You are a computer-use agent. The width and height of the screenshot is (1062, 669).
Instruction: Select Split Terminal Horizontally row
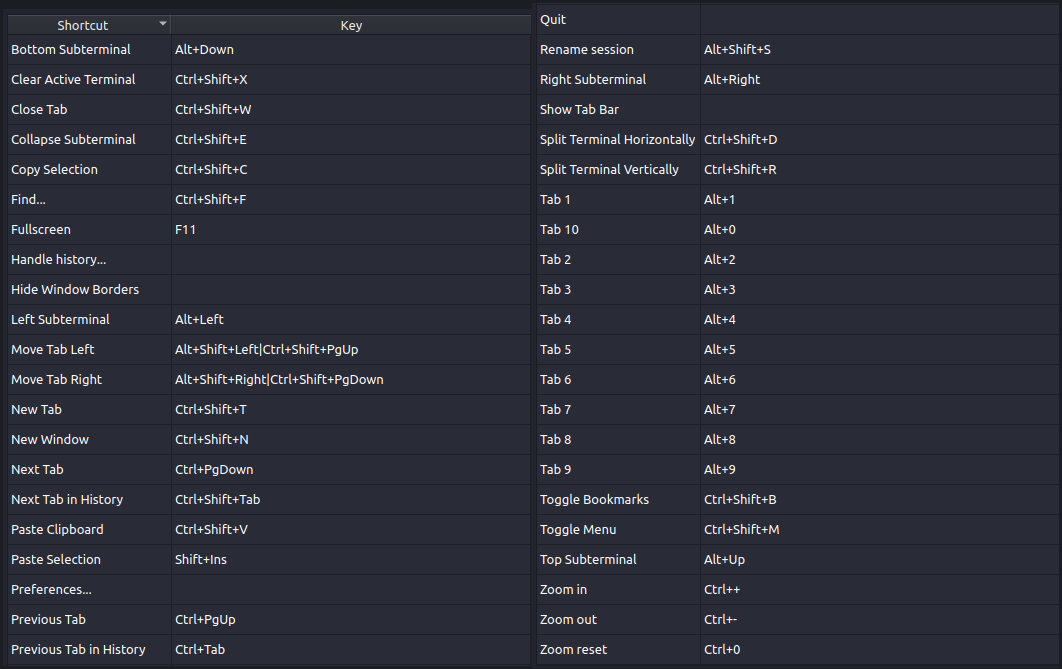coord(797,139)
